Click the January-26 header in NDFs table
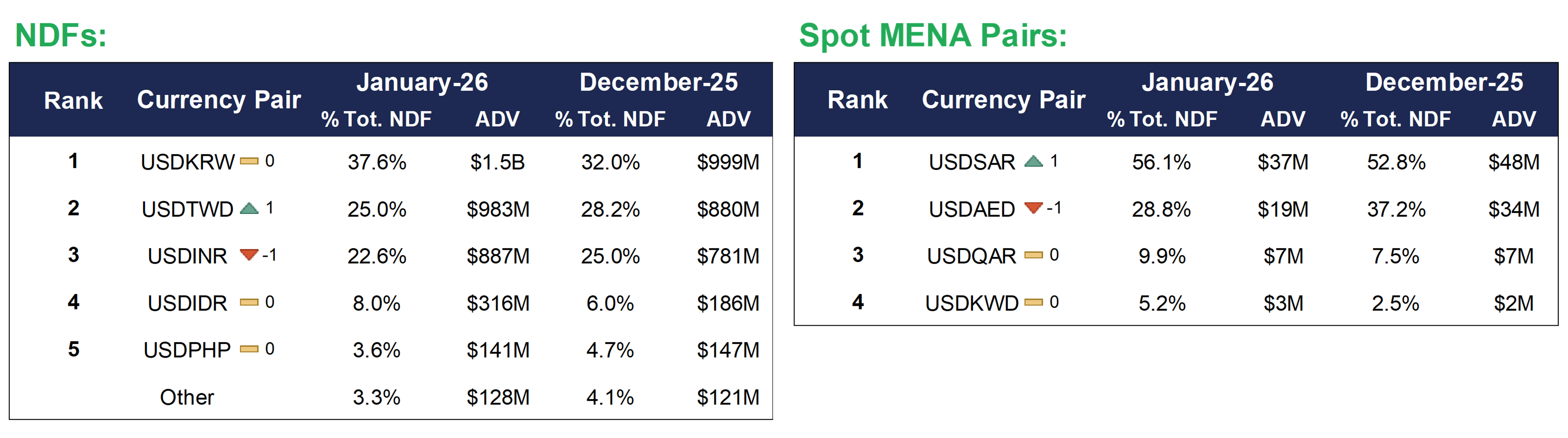This screenshot has width=1568, height=438. (x=422, y=82)
